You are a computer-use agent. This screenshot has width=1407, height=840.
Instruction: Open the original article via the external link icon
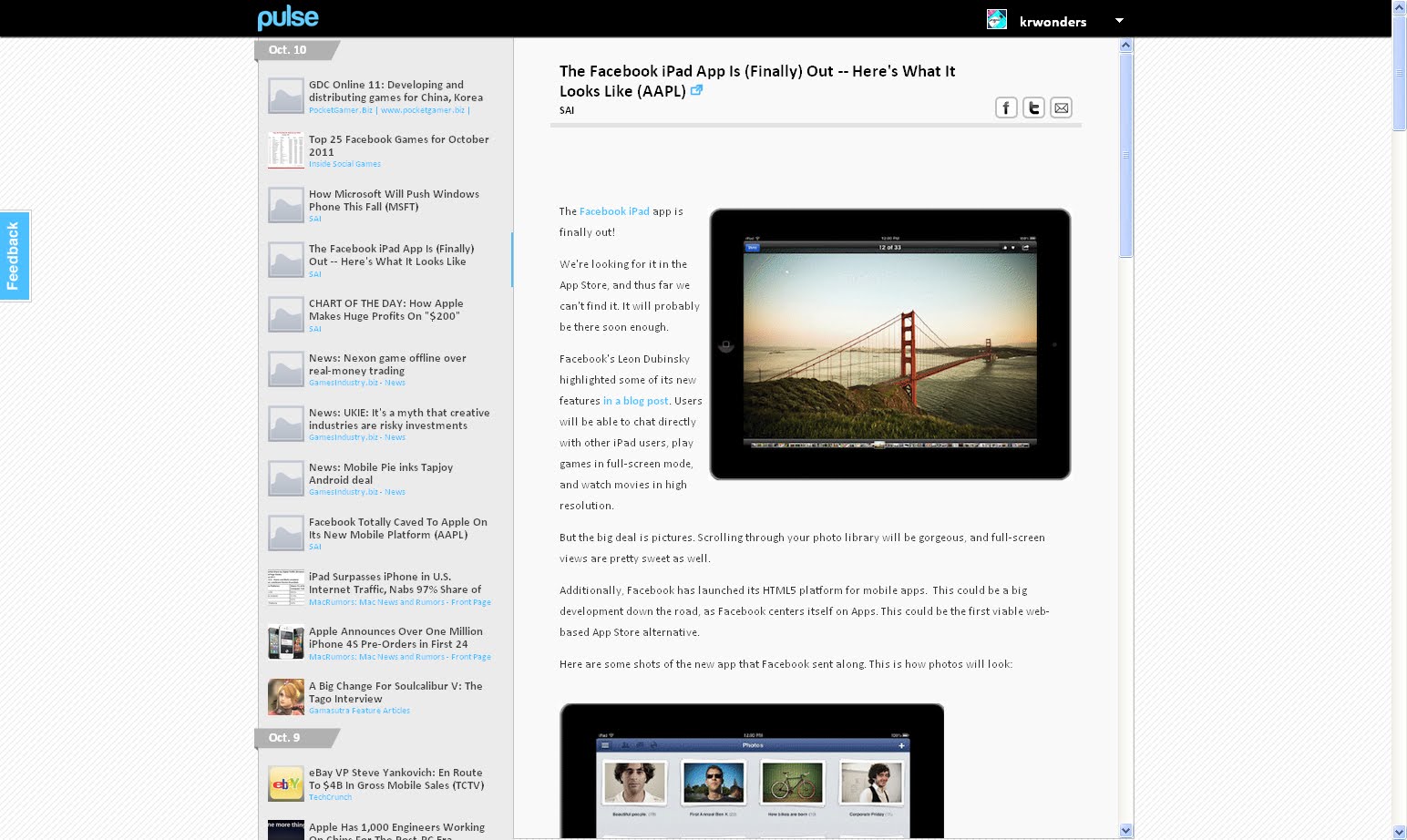click(x=697, y=90)
